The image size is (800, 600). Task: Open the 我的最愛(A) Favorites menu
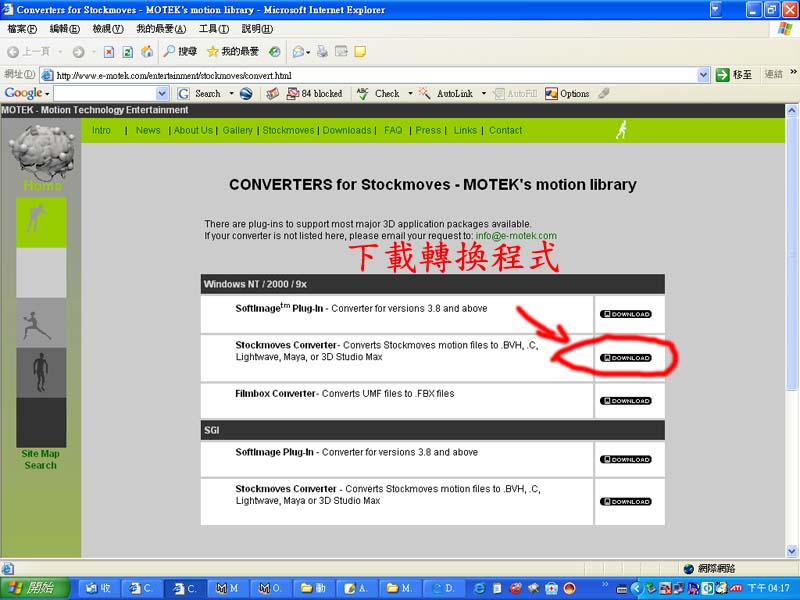(161, 29)
